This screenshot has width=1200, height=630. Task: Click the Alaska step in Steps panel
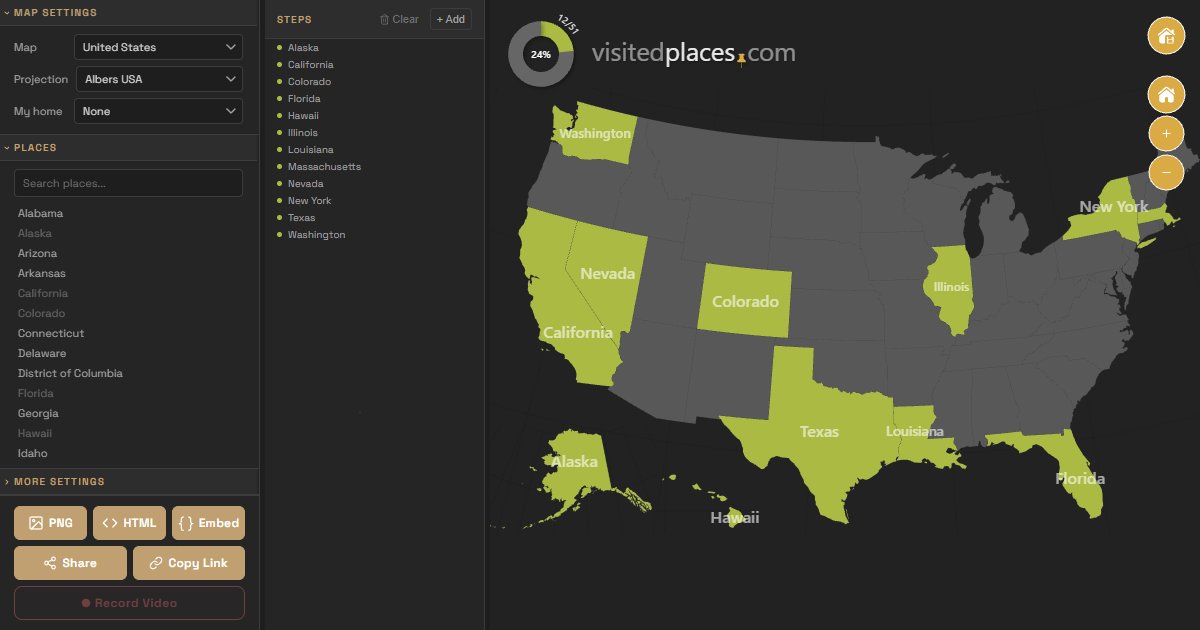pos(303,48)
